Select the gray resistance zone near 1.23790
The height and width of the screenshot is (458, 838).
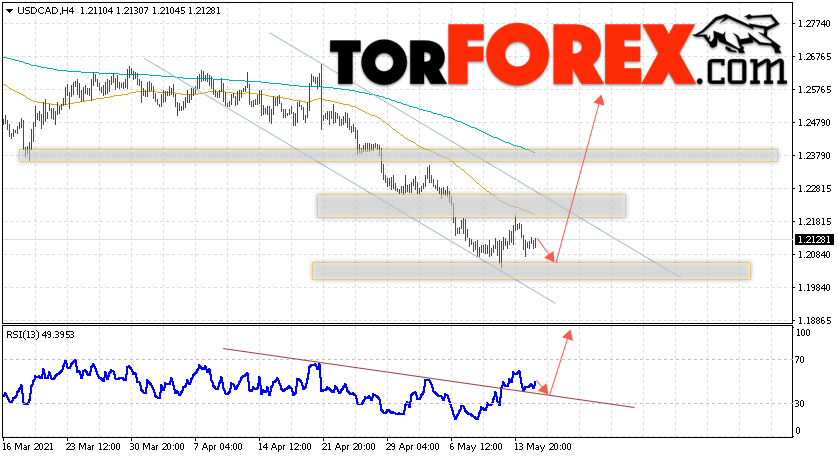[x=398, y=156]
